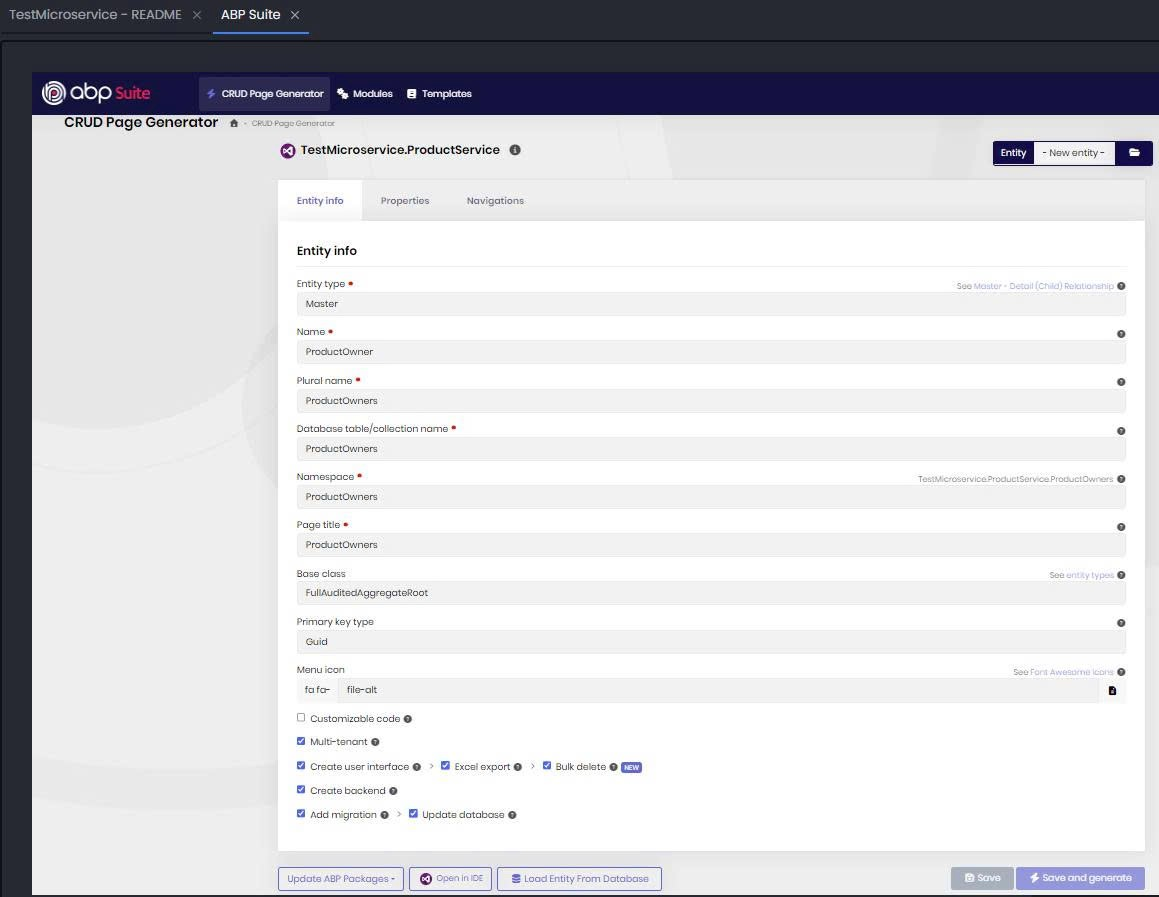Switch to the Properties tab

point(405,201)
